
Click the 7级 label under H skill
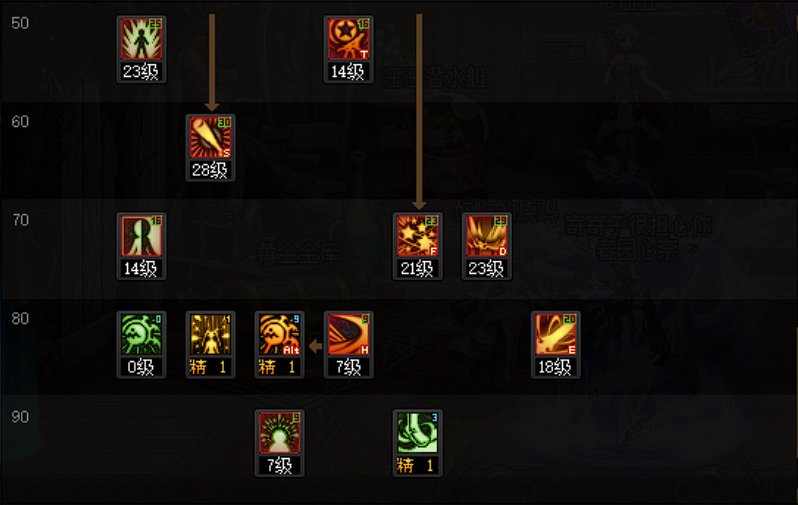[x=348, y=367]
